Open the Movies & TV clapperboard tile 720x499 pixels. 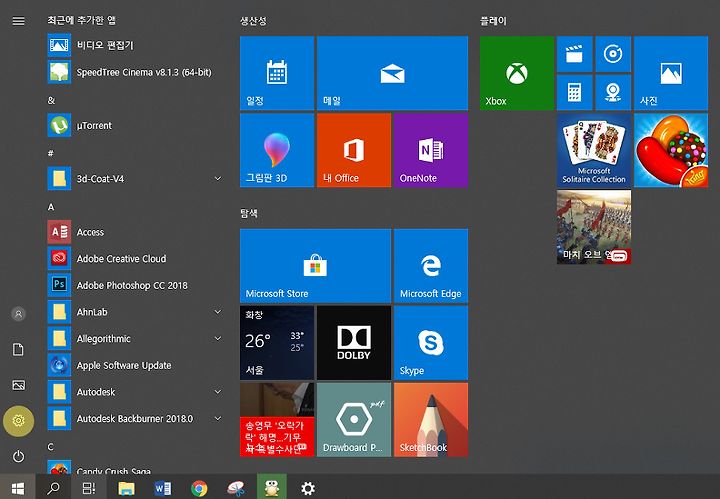click(574, 54)
